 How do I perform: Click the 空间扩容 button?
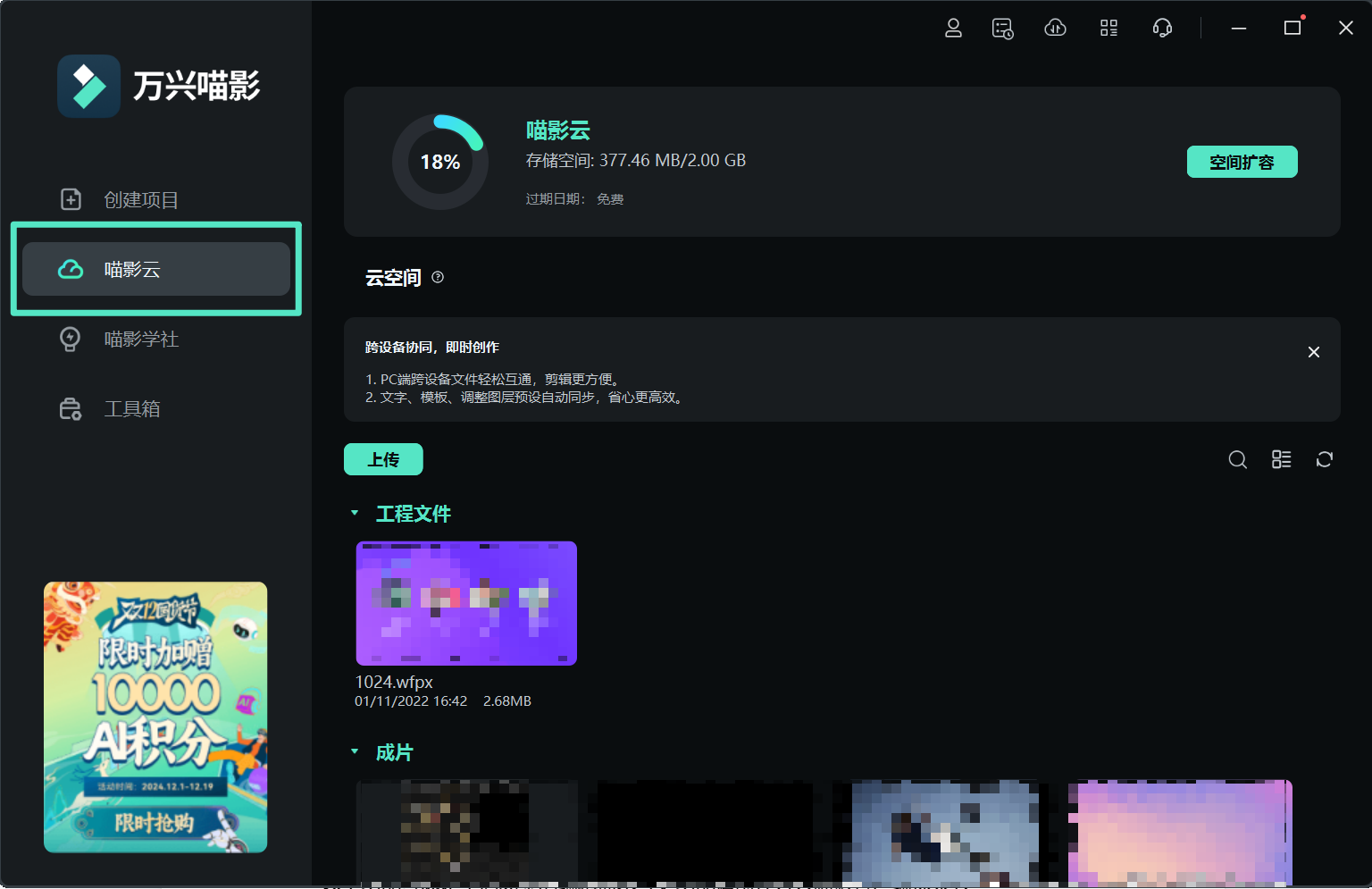coord(1242,162)
